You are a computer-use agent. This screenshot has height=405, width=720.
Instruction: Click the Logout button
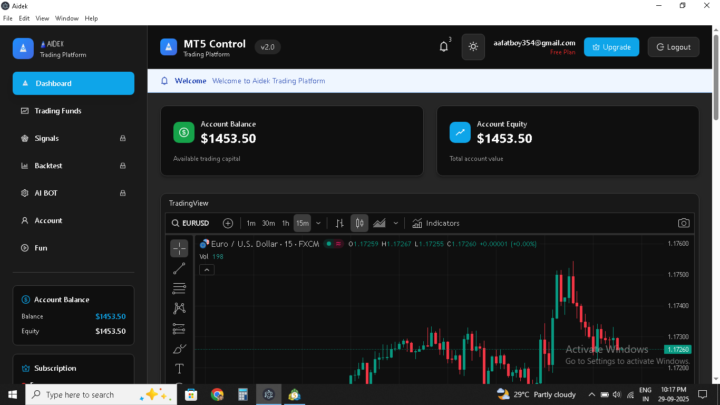[x=673, y=47]
